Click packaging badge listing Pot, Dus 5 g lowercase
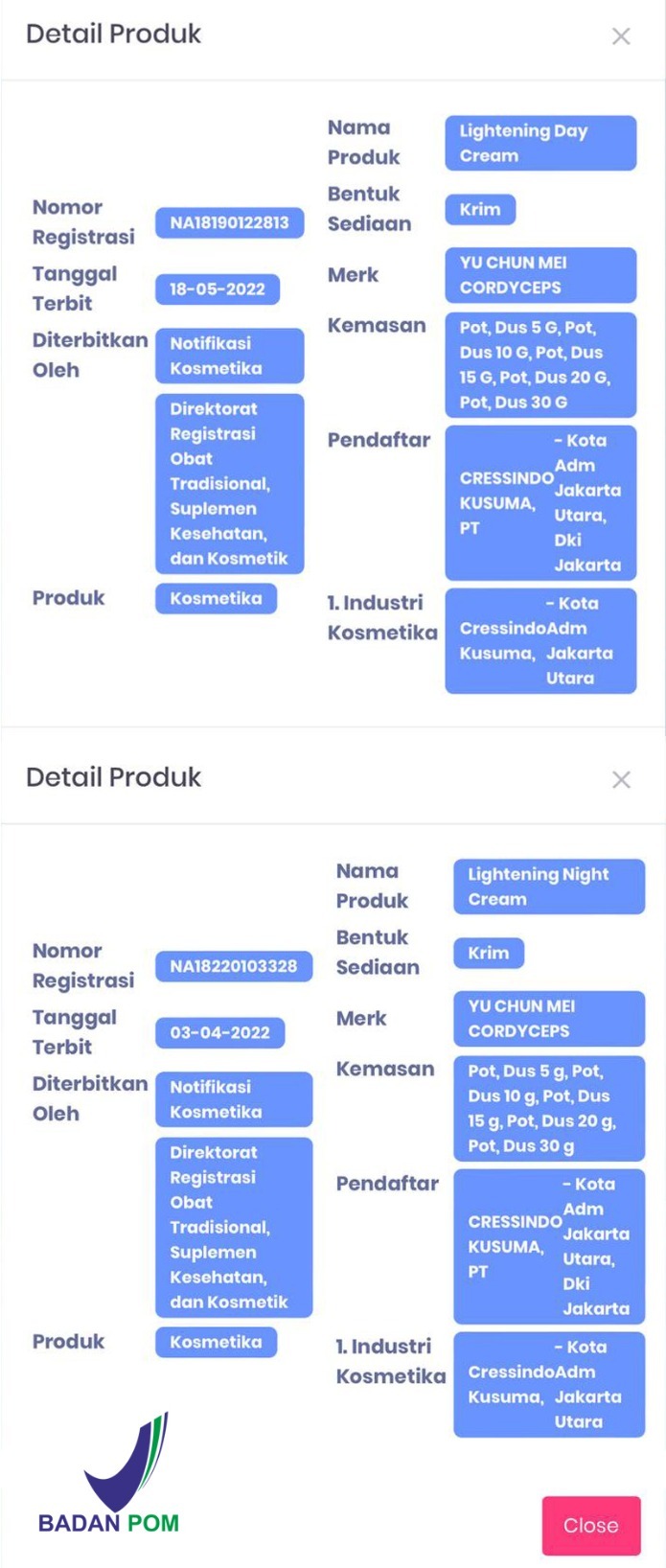Image resolution: width=666 pixels, height=1568 pixels. point(548,1108)
